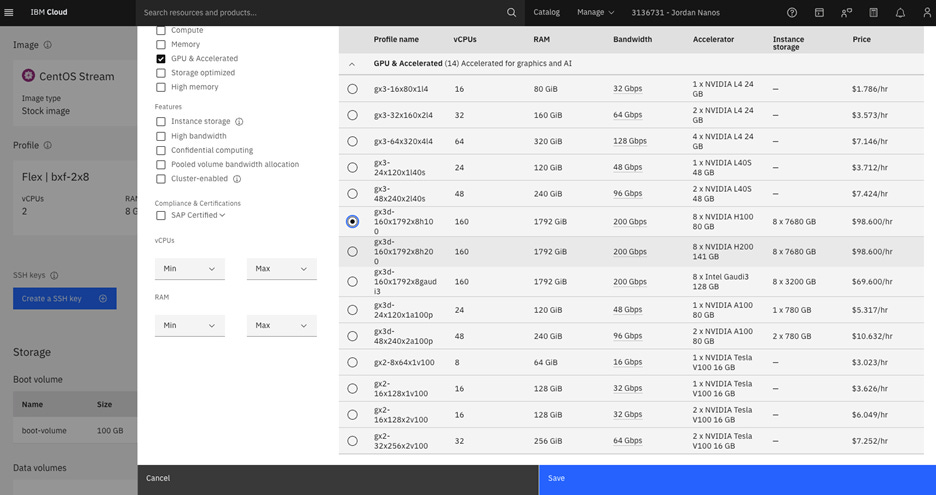Uncheck the GPU & Accelerated filter
Screen dimensions: 936x495
click(x=161, y=59)
